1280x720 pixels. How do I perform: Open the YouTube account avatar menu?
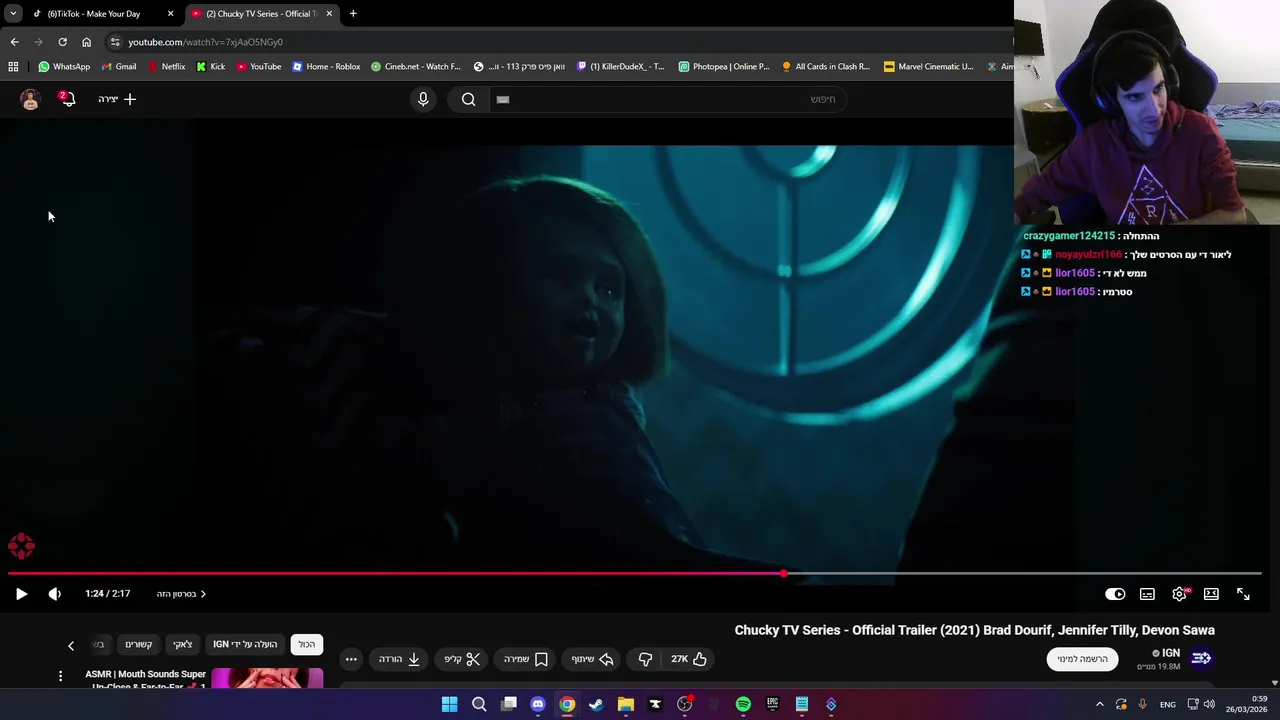coord(30,99)
